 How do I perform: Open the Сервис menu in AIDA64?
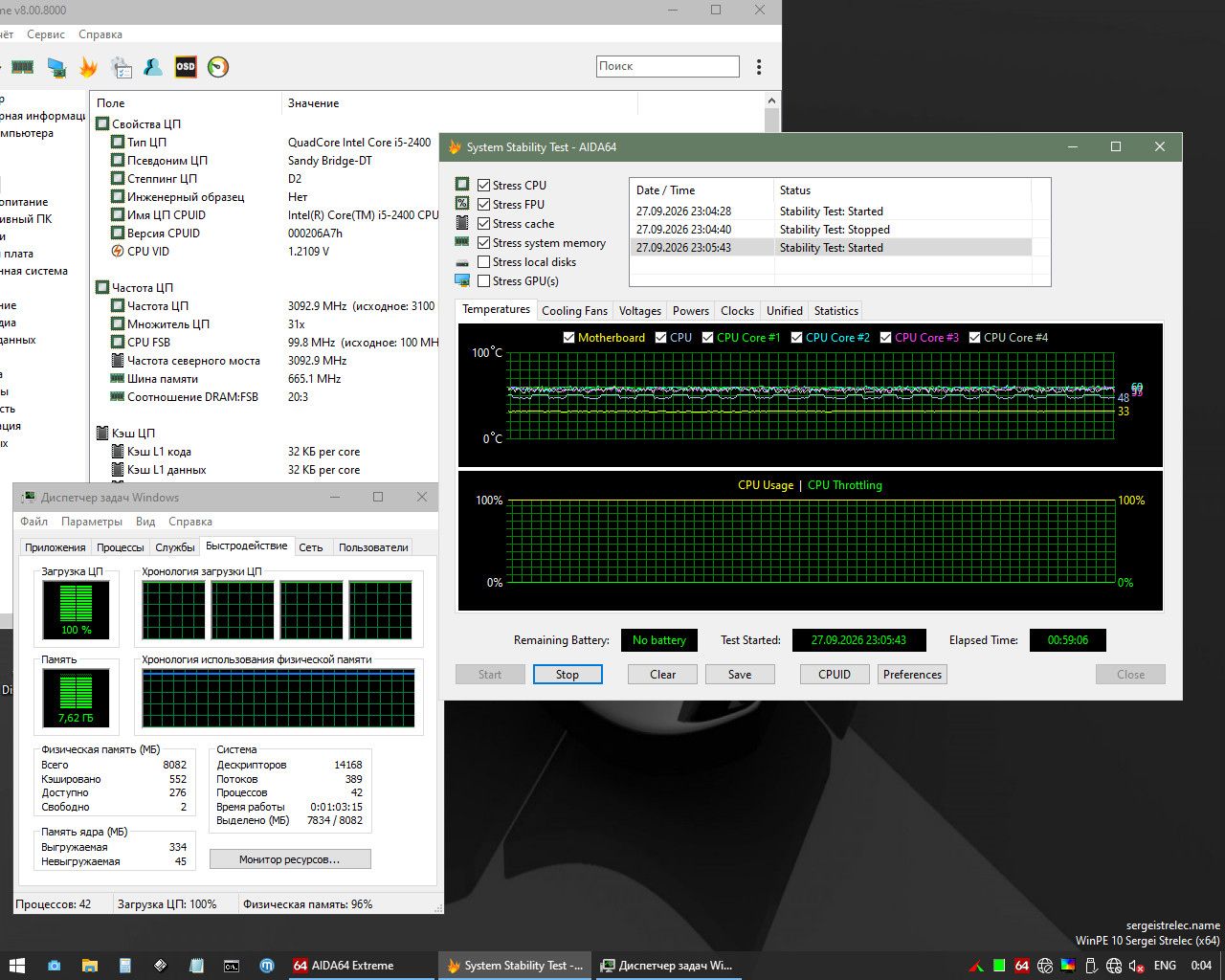46,34
